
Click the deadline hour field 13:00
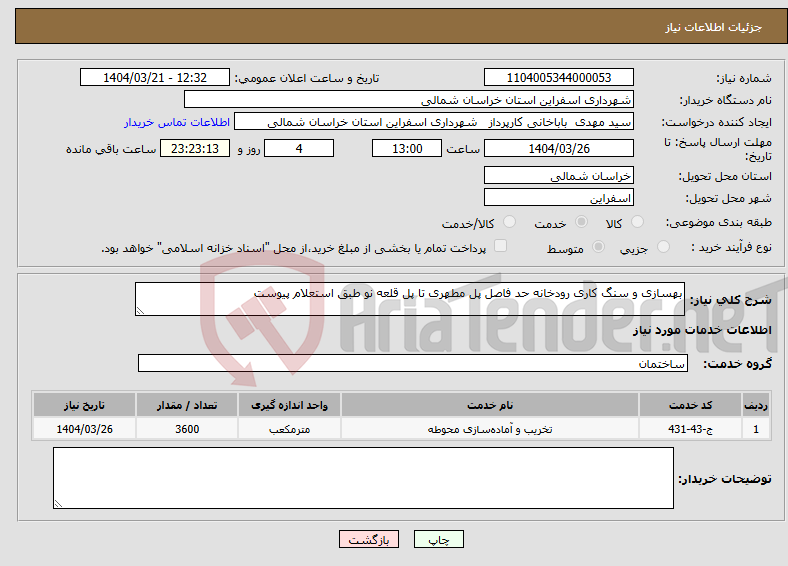pos(407,149)
